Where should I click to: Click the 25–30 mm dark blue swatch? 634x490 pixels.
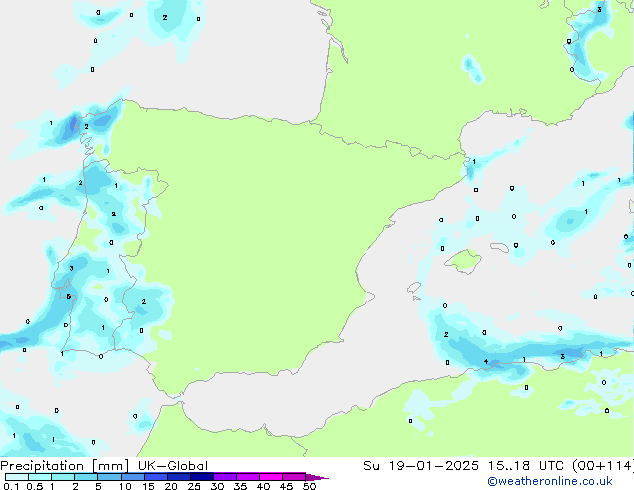click(x=202, y=477)
